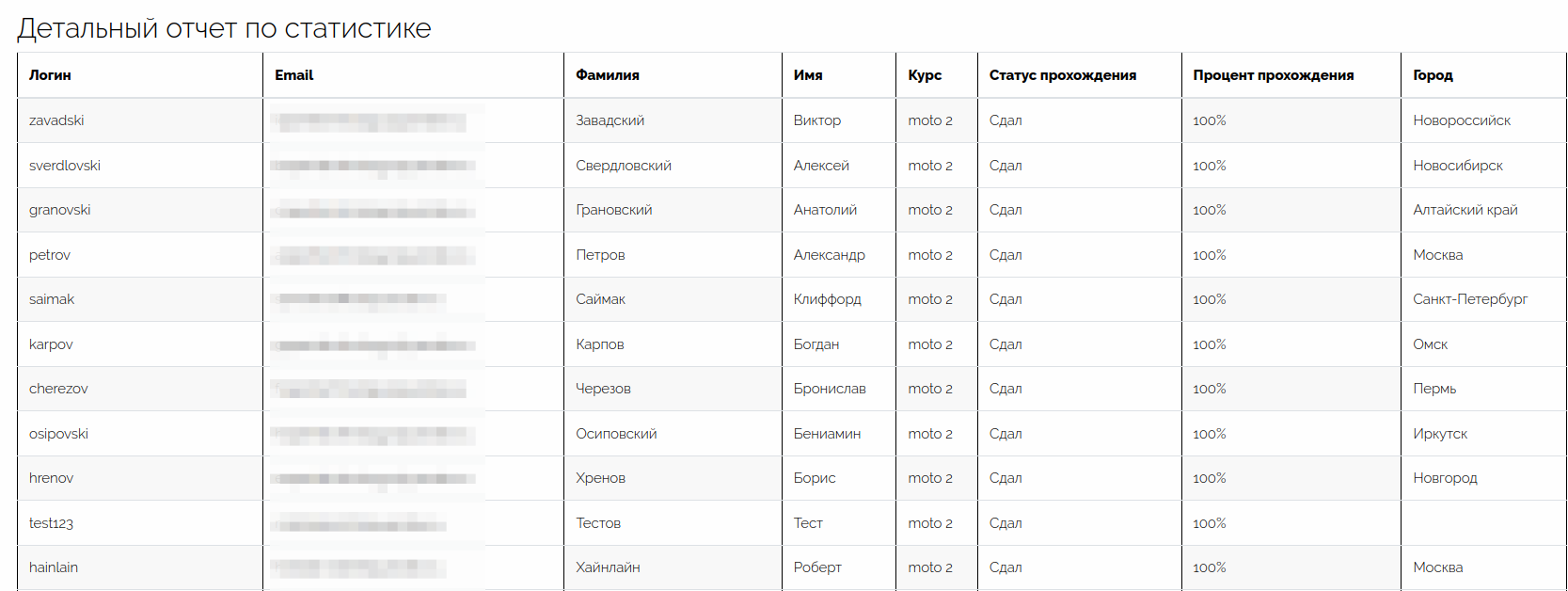Select the sverdlovski login cell

pyautogui.click(x=65, y=166)
